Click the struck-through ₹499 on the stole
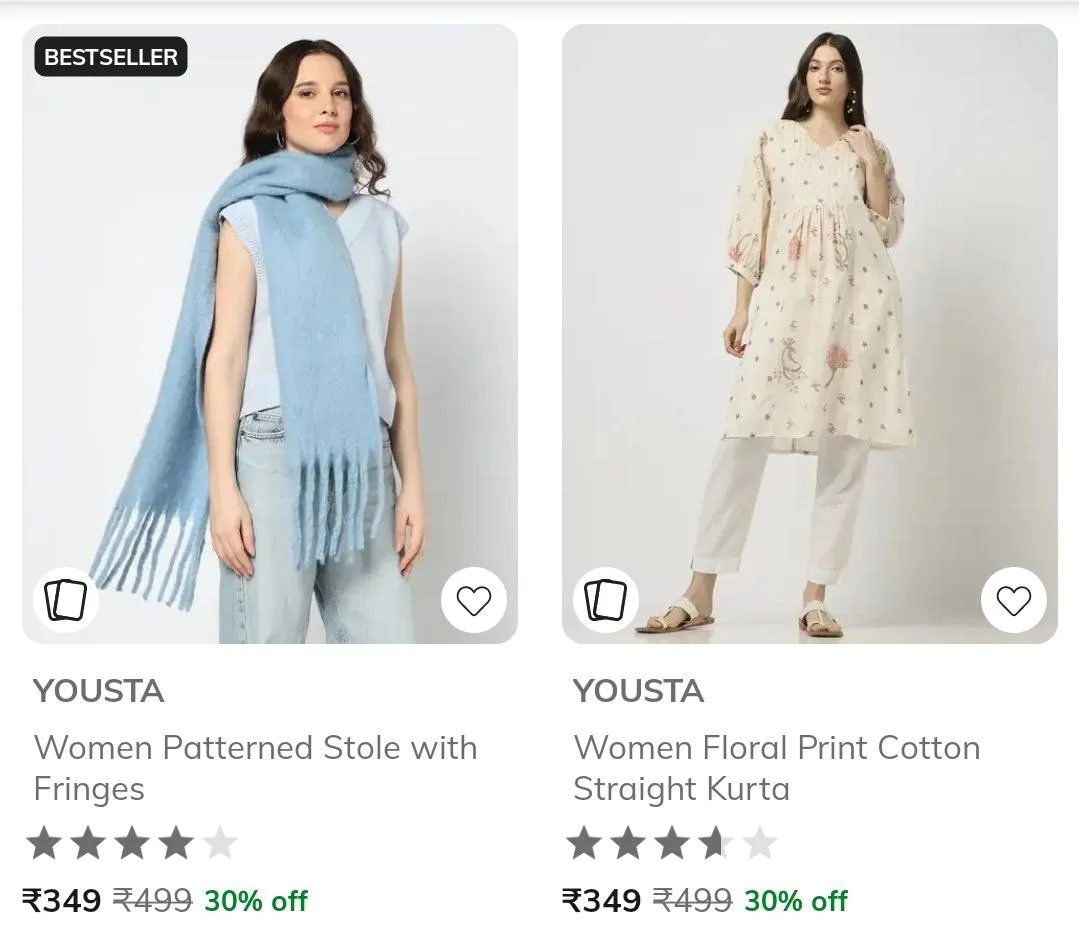Viewport: 1079px width, 934px height. pos(152,900)
